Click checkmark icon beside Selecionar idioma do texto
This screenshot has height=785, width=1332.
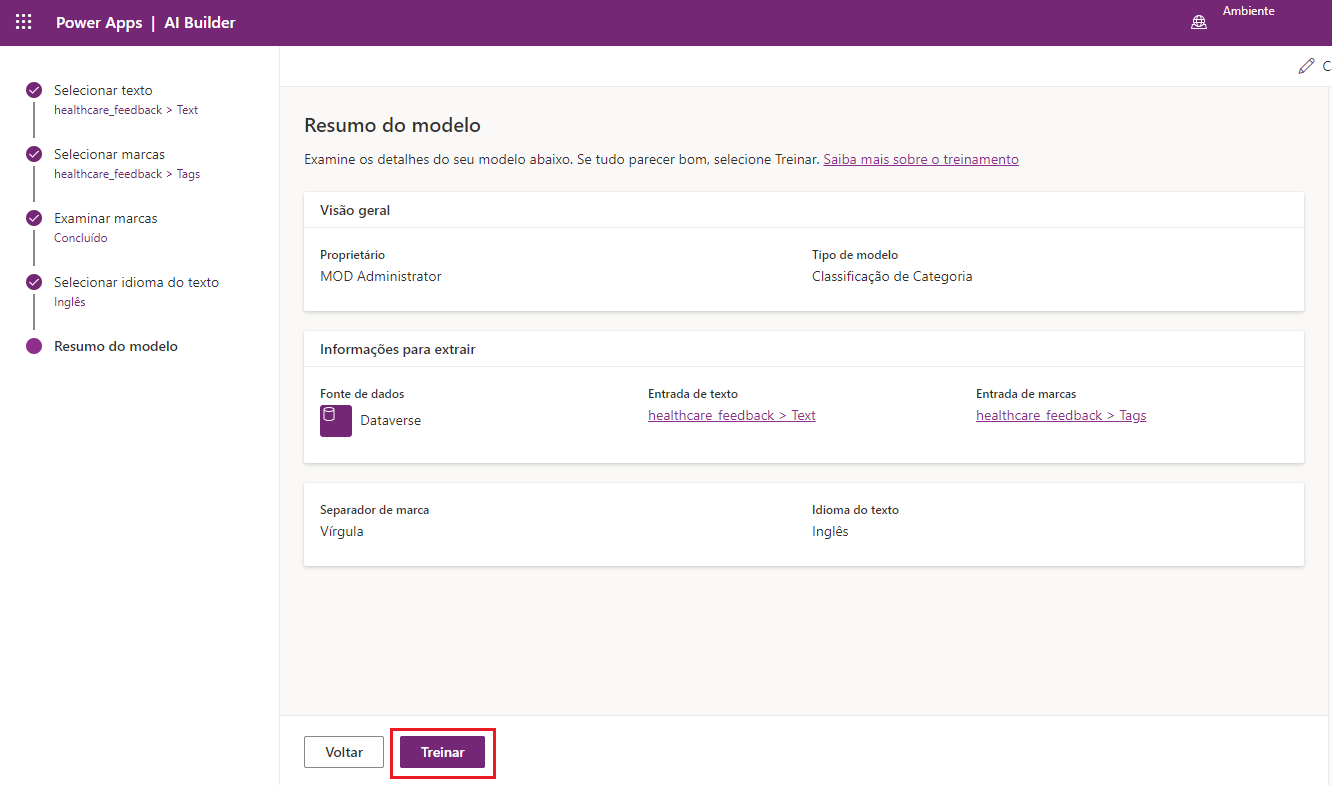(x=34, y=282)
